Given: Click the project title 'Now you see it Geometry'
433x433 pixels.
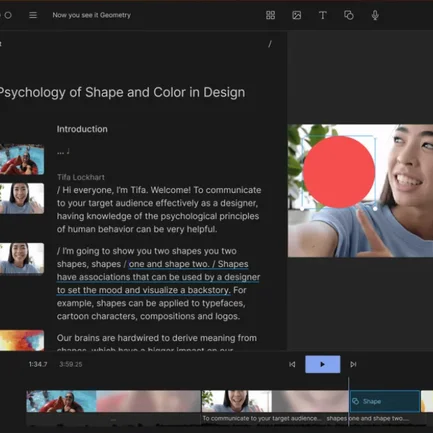Looking at the screenshot, I should point(92,15).
